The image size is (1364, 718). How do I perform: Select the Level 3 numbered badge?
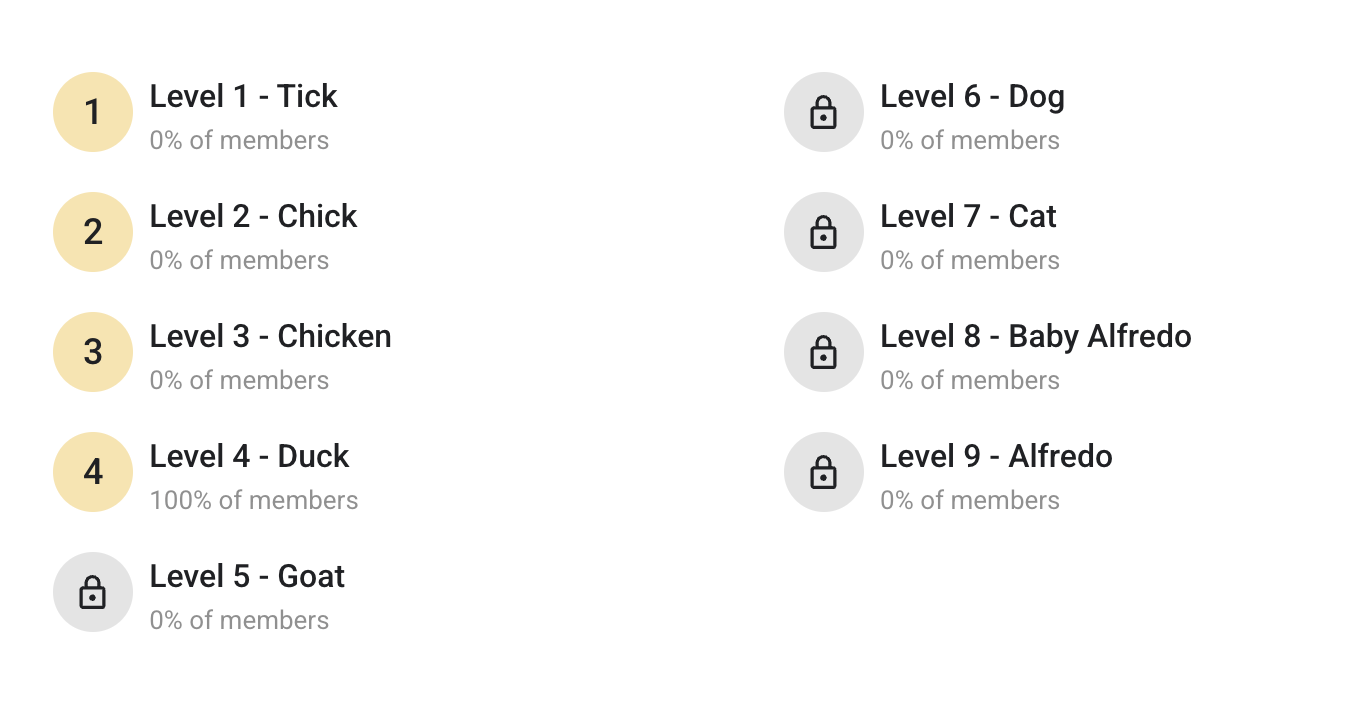coord(93,352)
